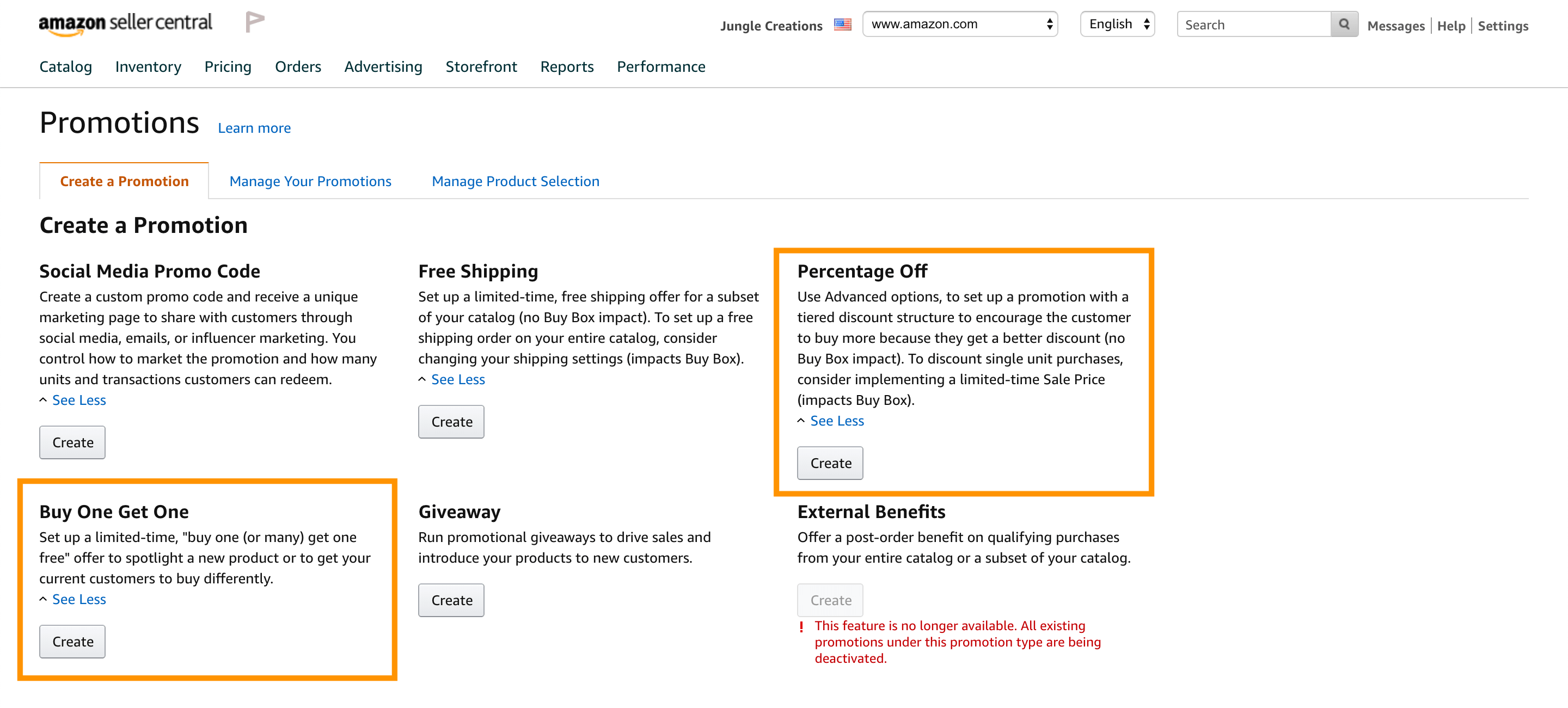Switch to Manage Your Promotions tab
Image resolution: width=1568 pixels, height=708 pixels.
[310, 181]
